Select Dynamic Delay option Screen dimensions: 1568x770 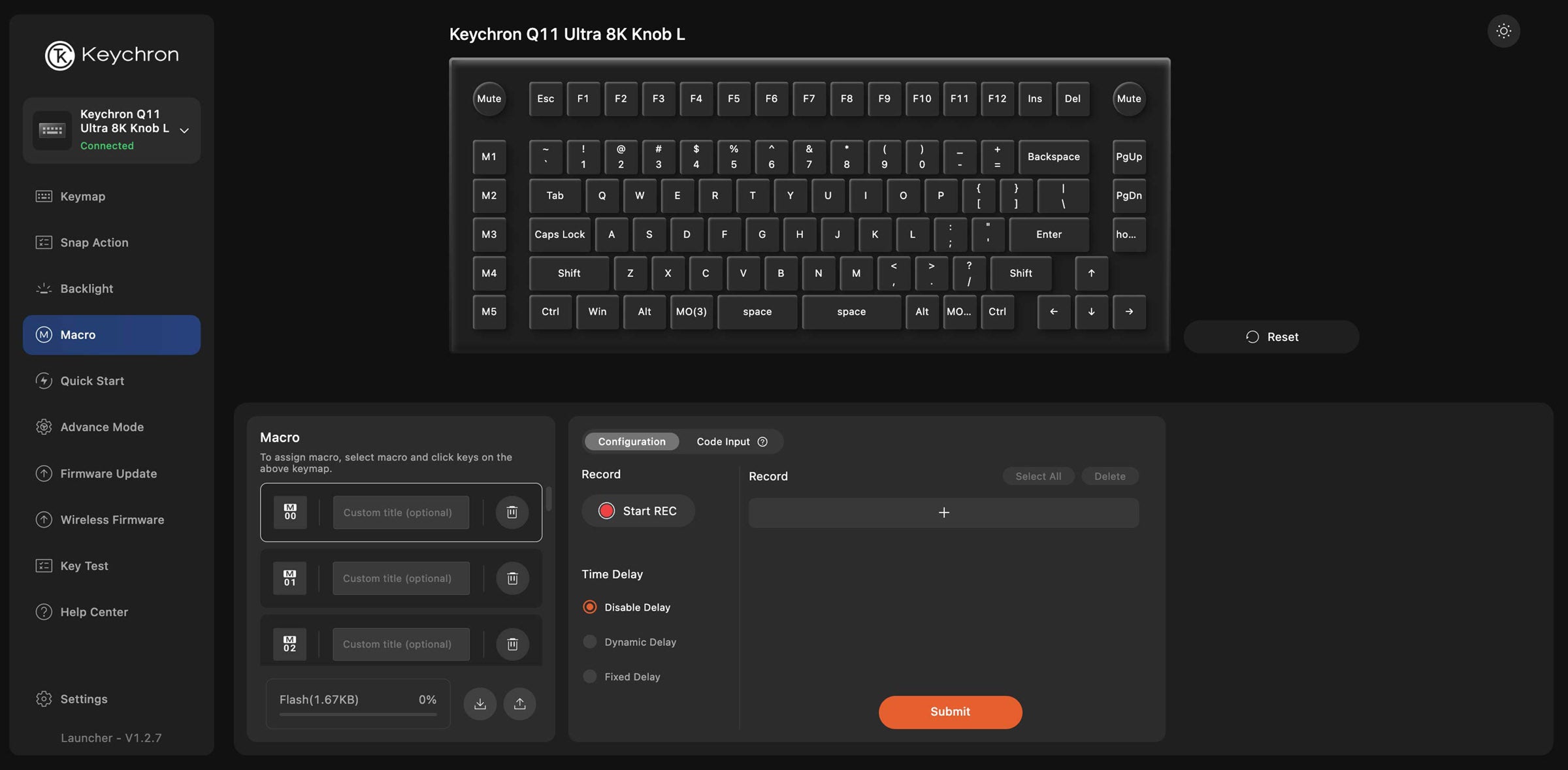[590, 641]
